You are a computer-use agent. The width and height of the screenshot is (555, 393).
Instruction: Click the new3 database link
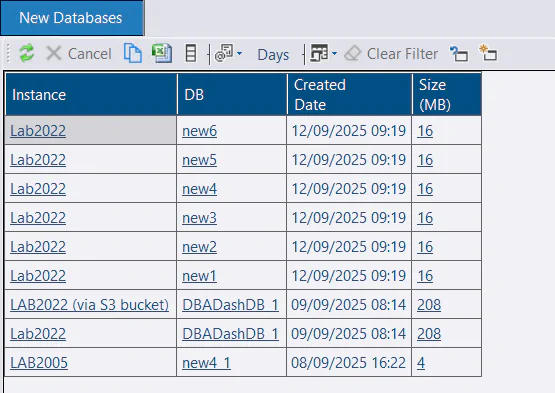point(199,218)
